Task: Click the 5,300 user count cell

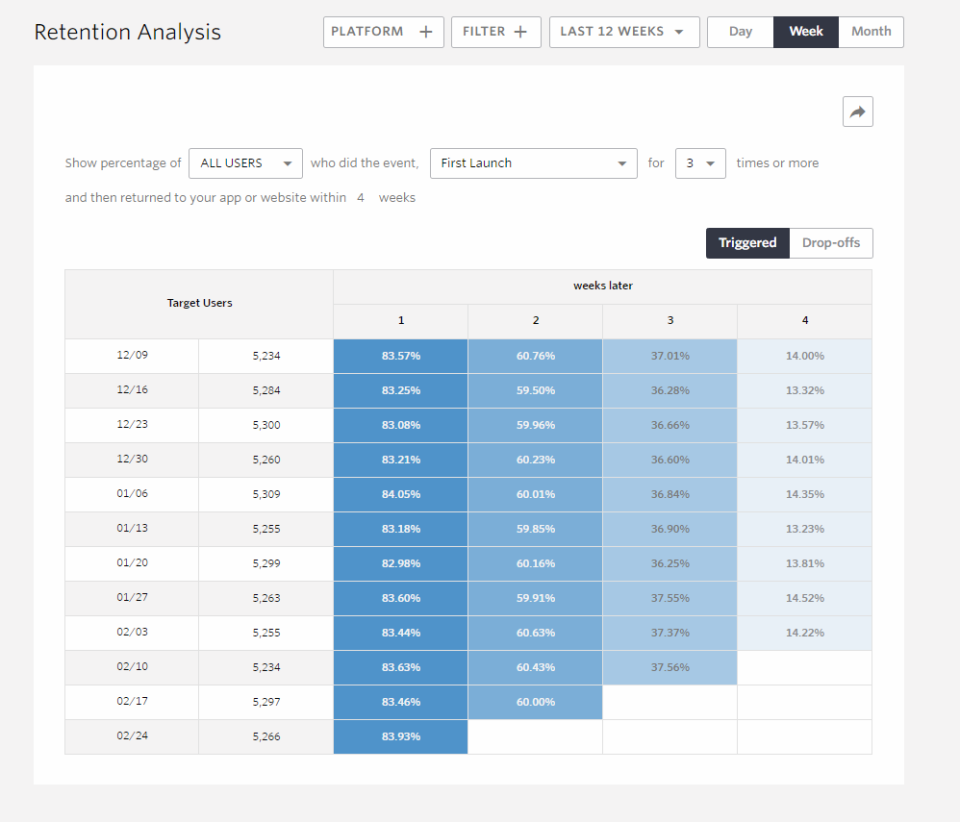Action: [x=266, y=425]
